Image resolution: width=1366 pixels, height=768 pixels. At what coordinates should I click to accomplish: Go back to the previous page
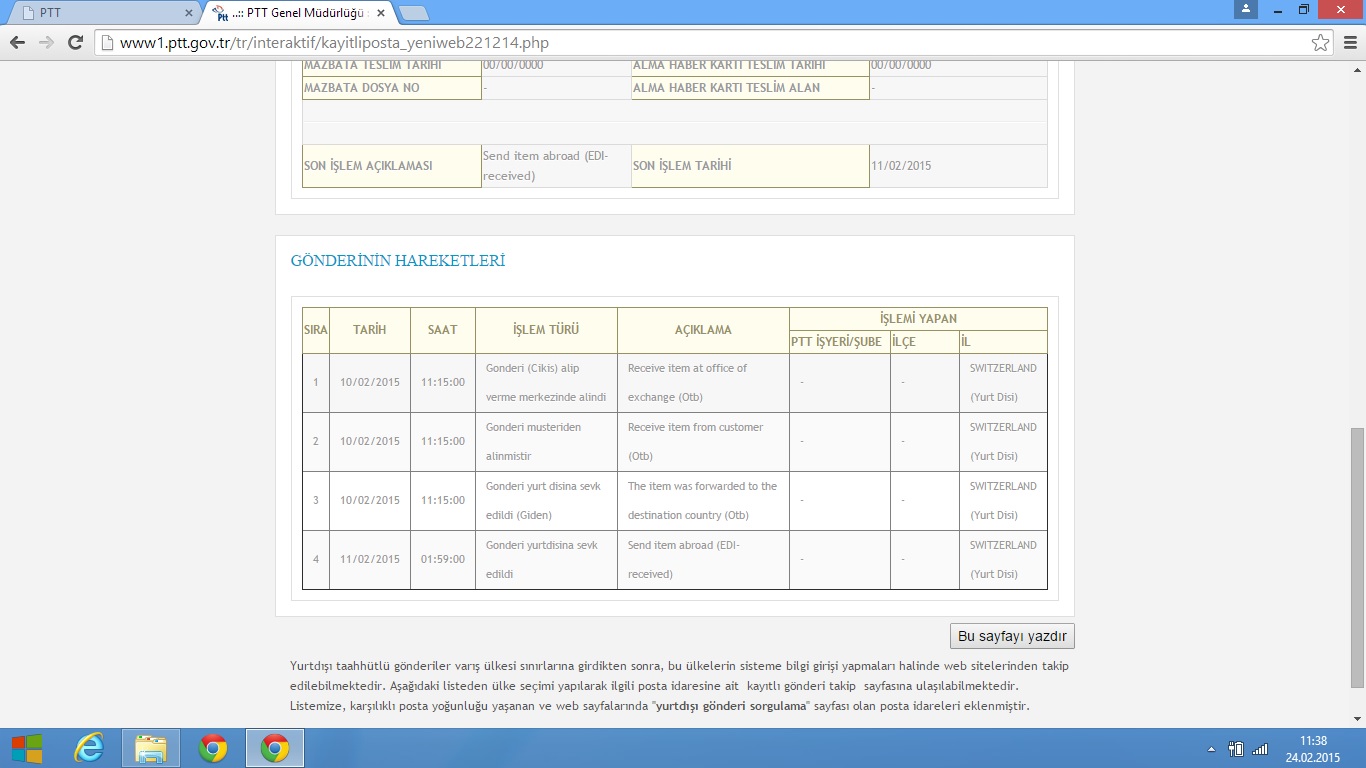(17, 43)
